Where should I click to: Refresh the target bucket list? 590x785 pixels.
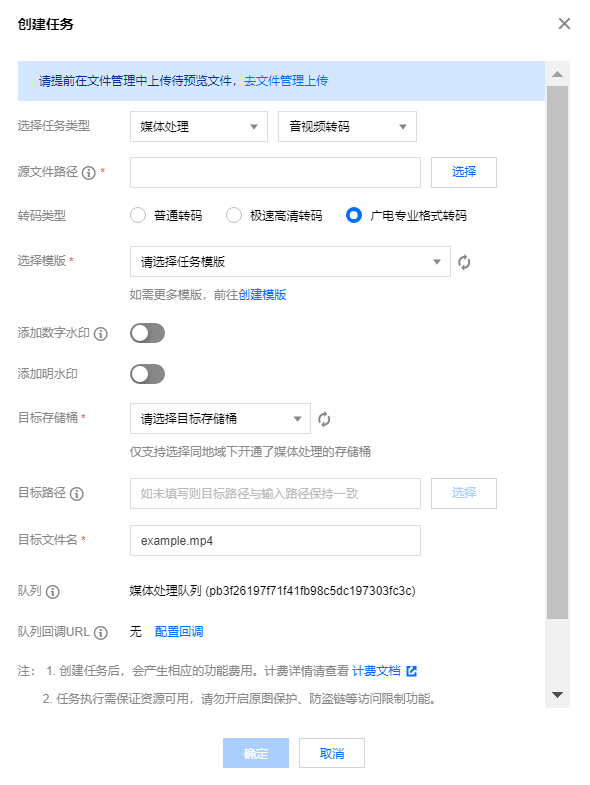pos(324,419)
